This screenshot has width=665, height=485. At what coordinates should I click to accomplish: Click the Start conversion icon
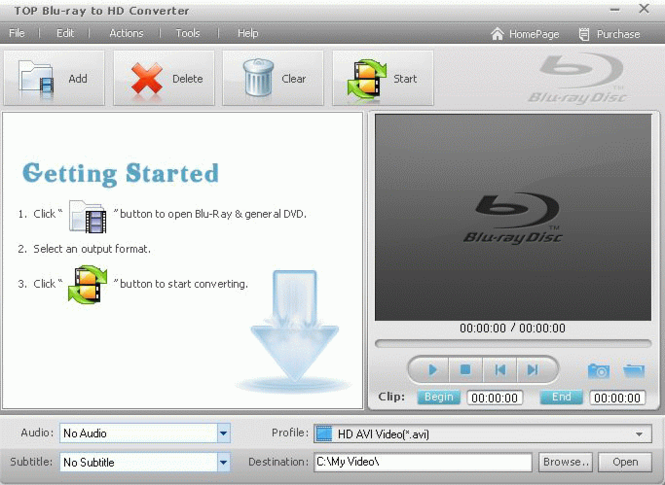[367, 78]
